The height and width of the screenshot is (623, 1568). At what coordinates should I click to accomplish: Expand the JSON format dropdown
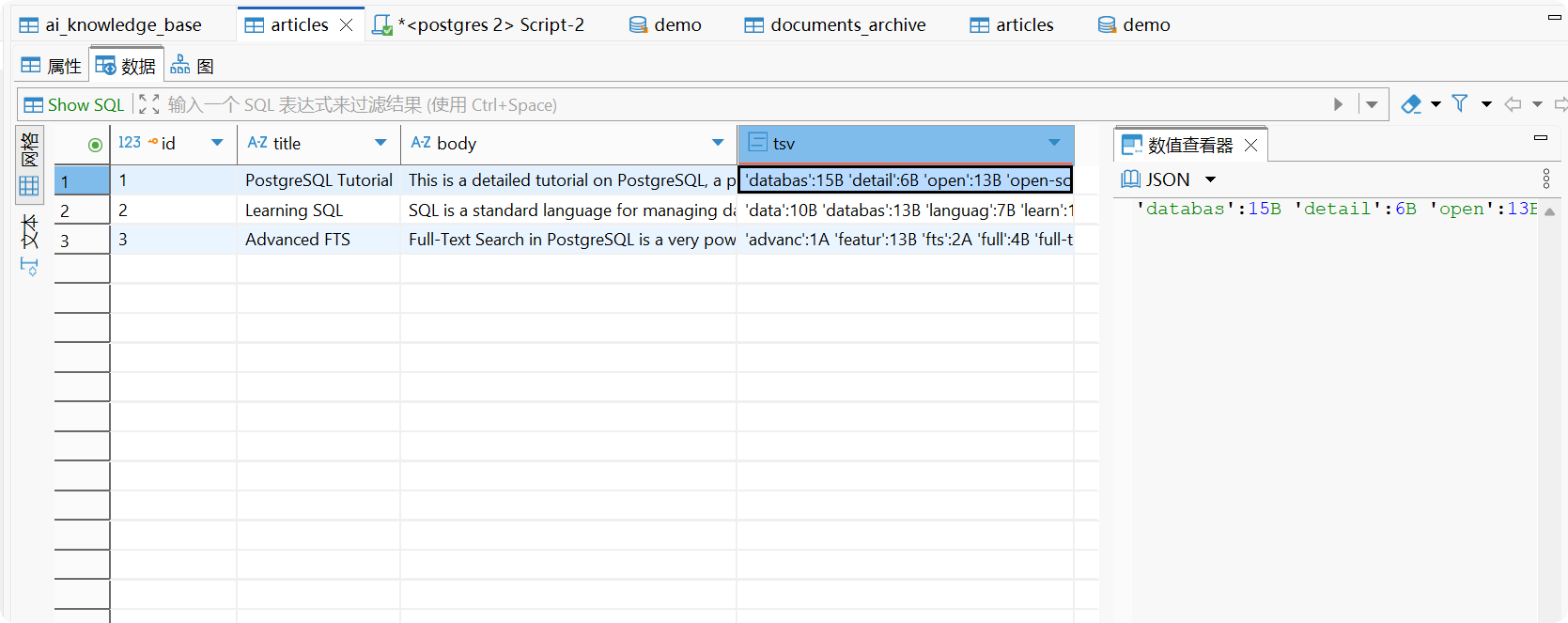click(x=1210, y=179)
